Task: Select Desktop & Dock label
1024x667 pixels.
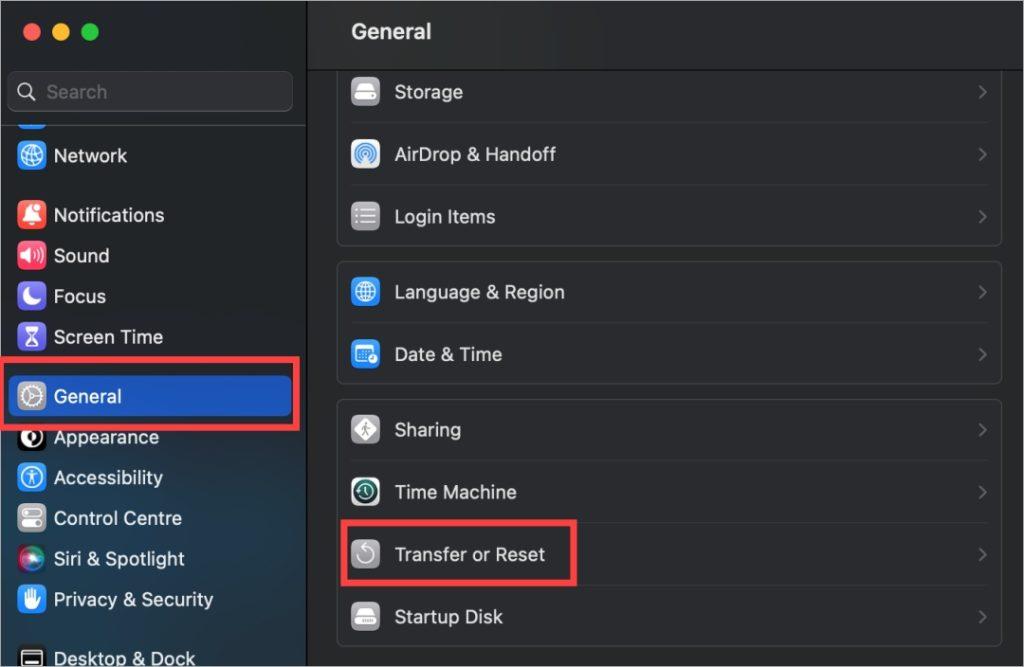Action: coord(124,657)
